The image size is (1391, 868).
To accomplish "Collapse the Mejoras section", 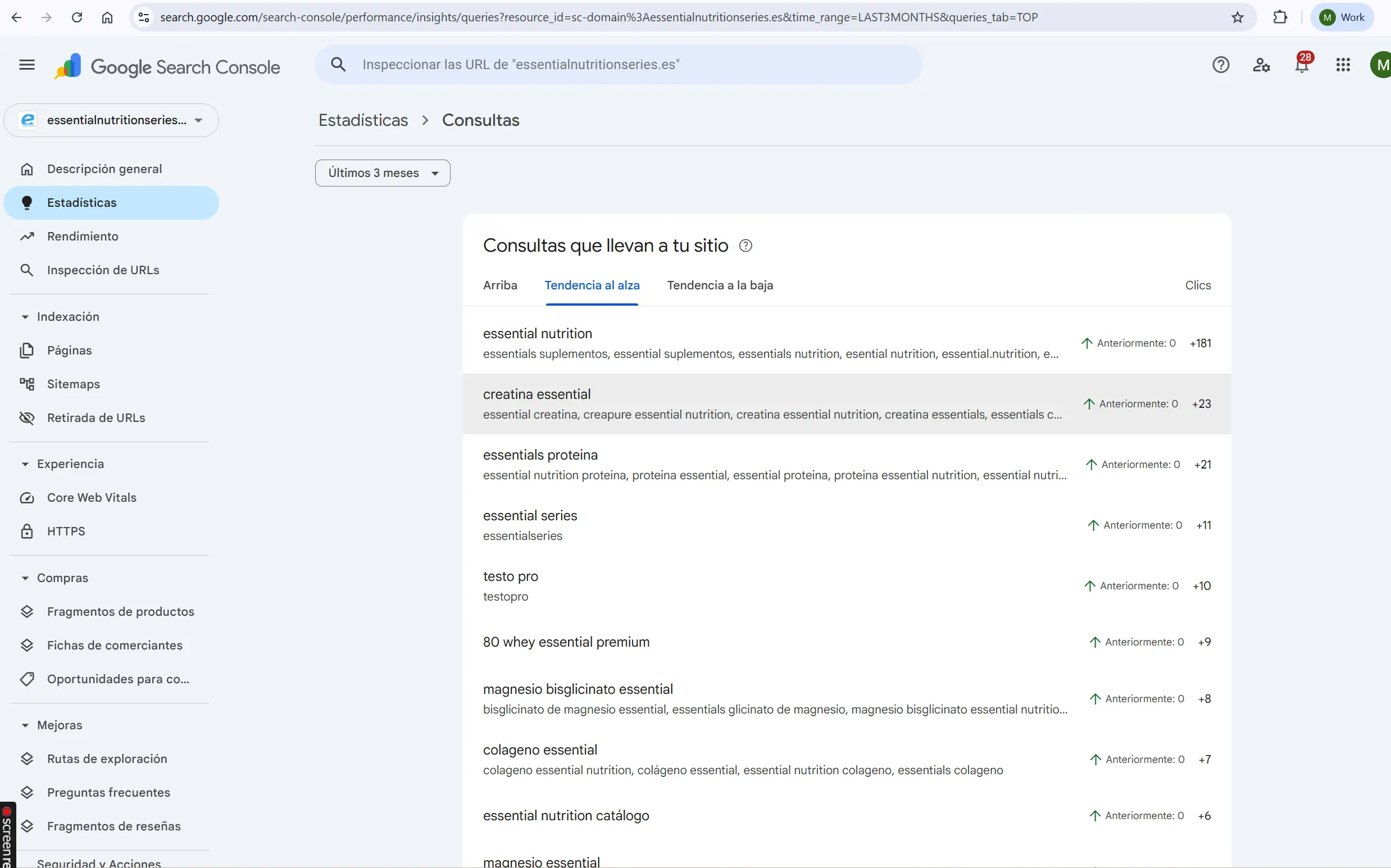I will (x=25, y=725).
